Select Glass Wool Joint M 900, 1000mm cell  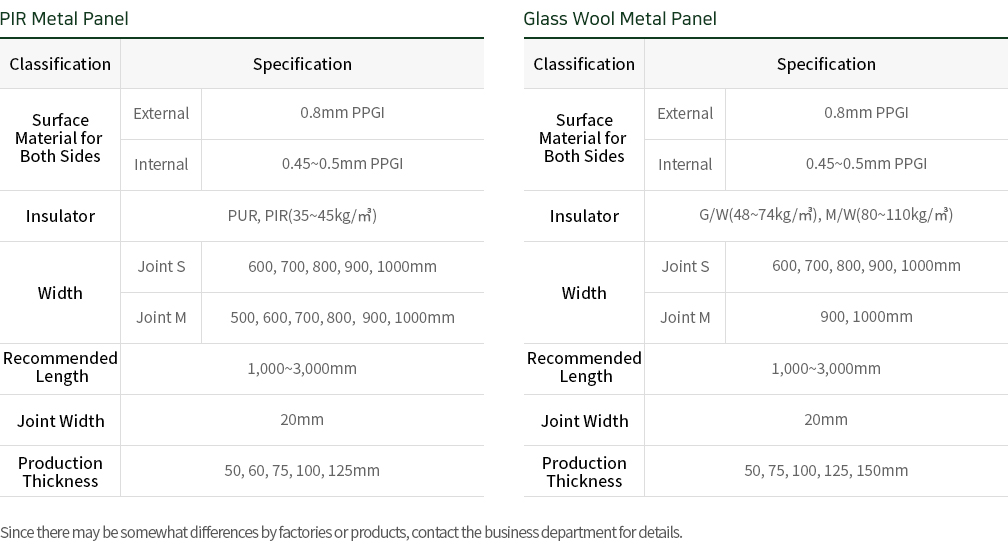tap(867, 318)
